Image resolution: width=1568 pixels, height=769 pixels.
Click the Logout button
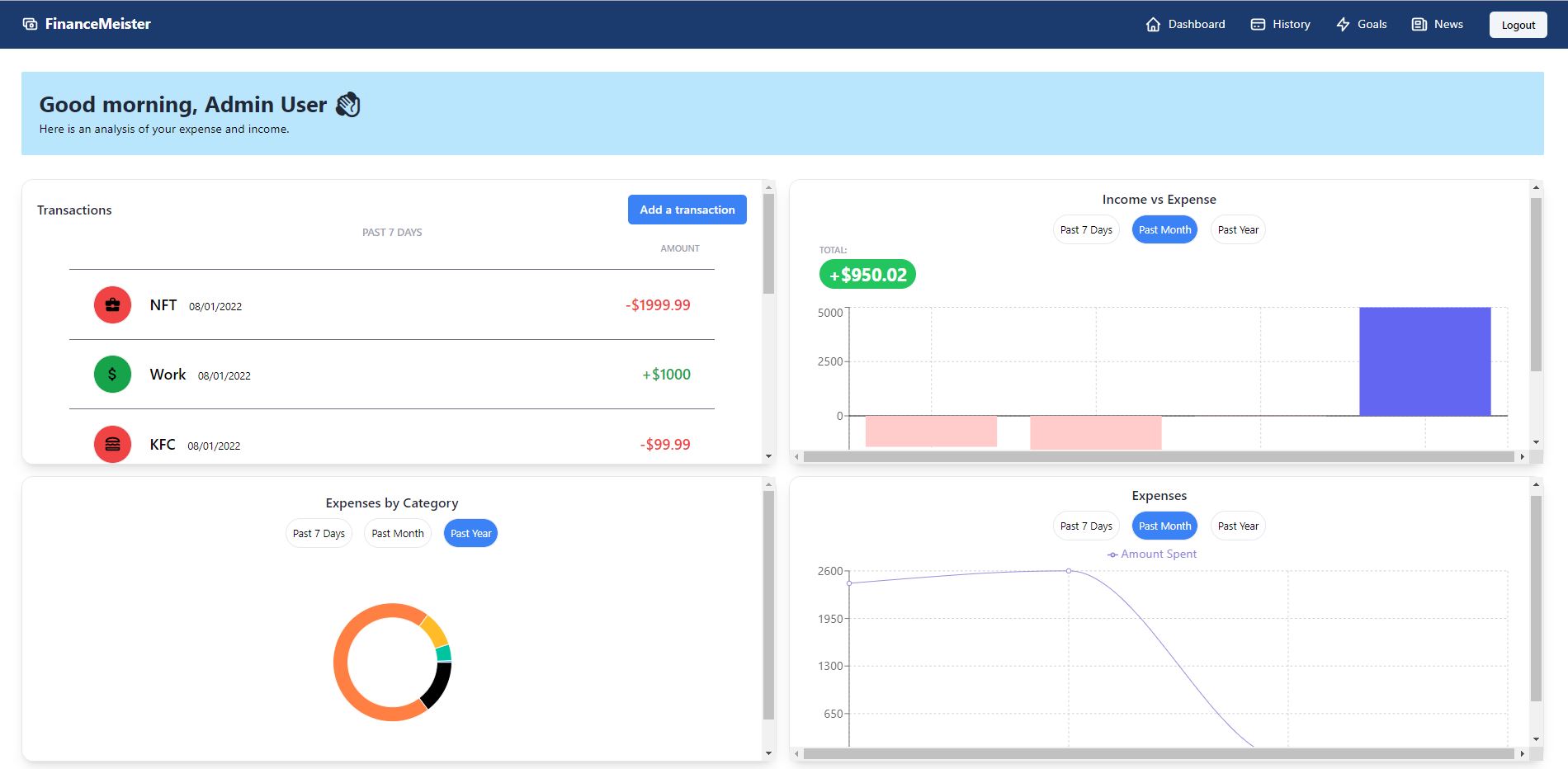1518,25
